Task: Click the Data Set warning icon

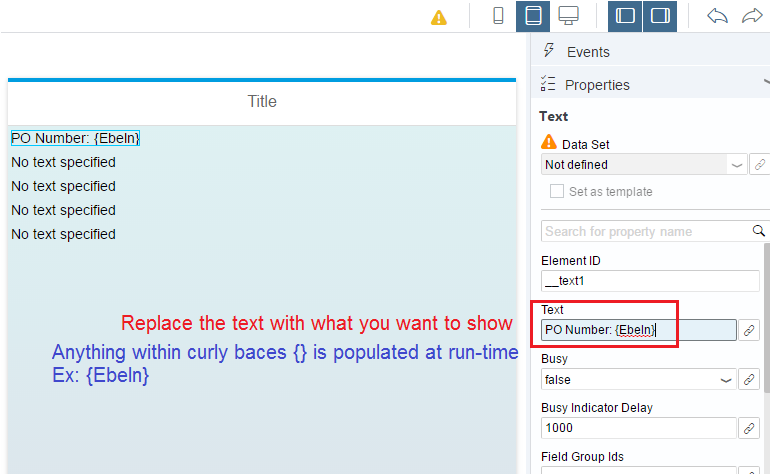Action: coord(549,143)
